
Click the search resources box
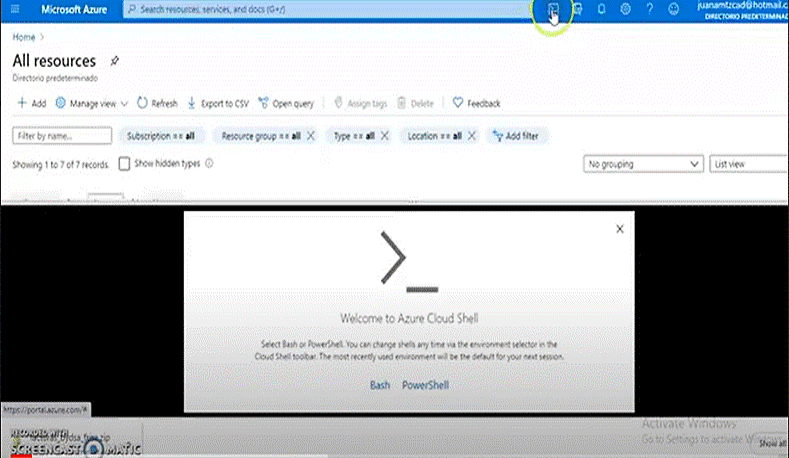click(x=326, y=9)
